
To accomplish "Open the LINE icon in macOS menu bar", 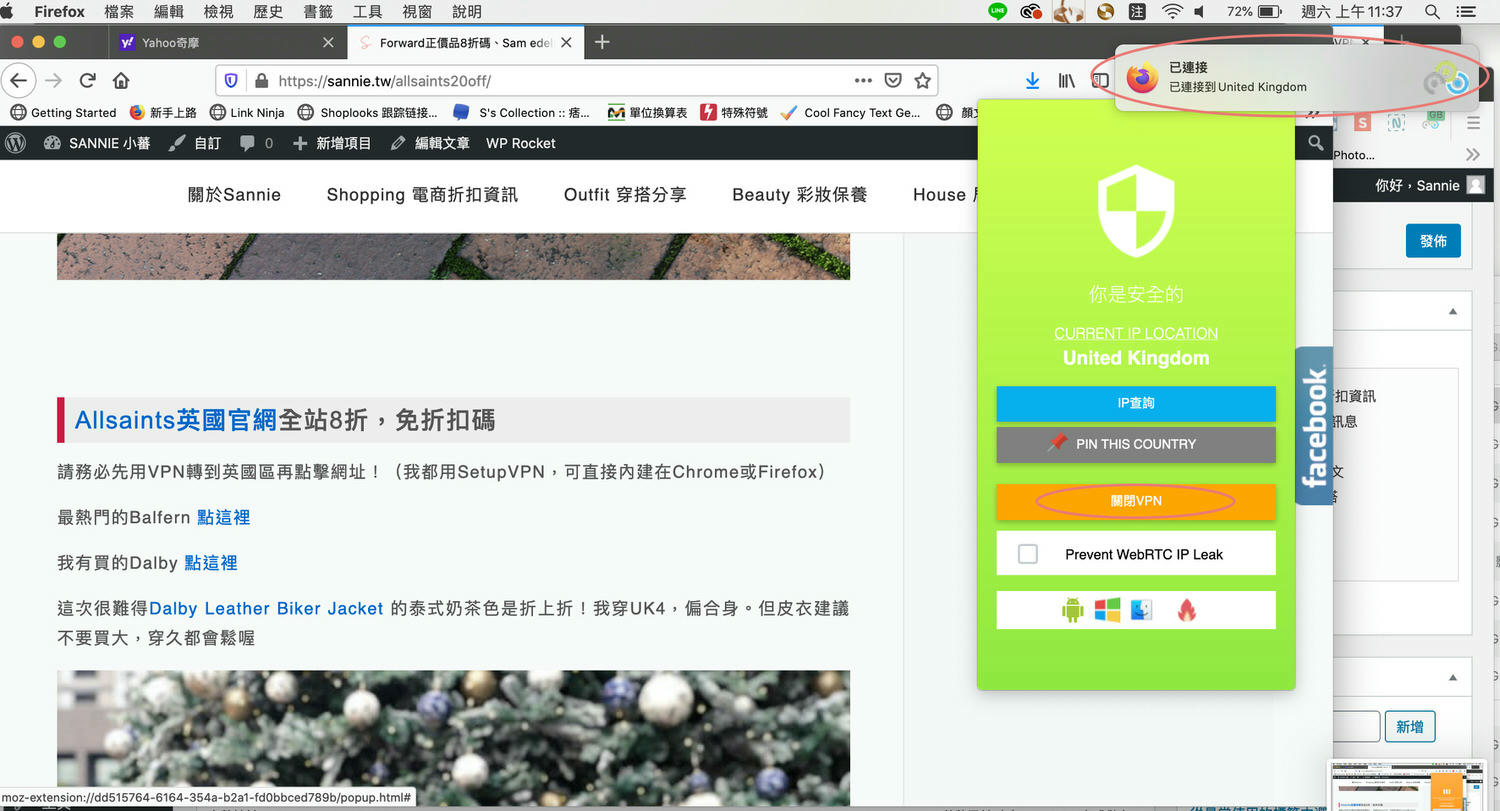I will 996,12.
